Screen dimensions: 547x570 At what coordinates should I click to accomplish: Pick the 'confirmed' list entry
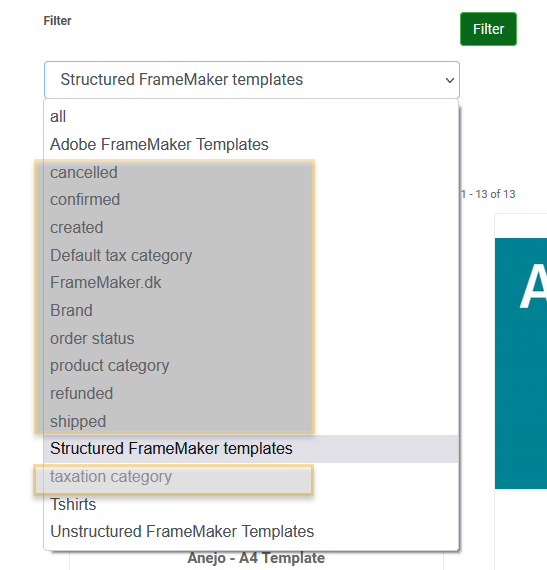coord(251,200)
